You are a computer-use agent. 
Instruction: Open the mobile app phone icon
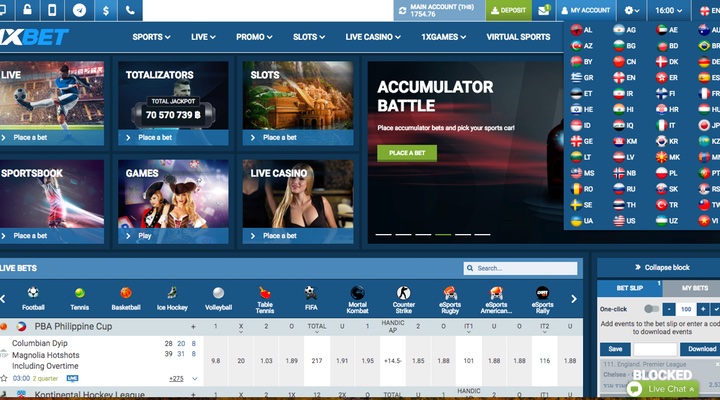pos(52,10)
